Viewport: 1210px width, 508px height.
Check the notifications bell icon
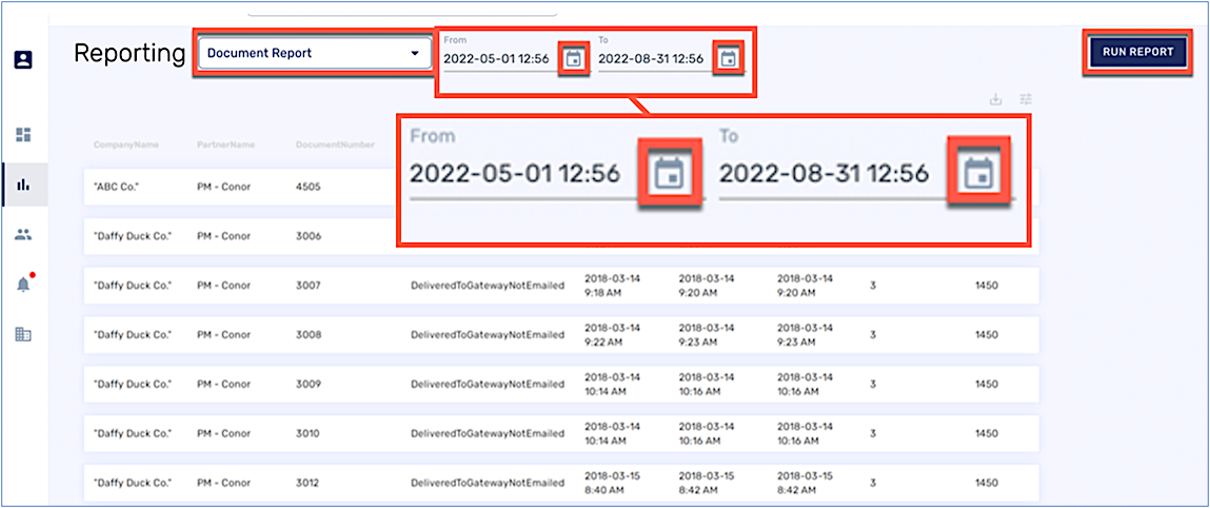pyautogui.click(x=23, y=285)
